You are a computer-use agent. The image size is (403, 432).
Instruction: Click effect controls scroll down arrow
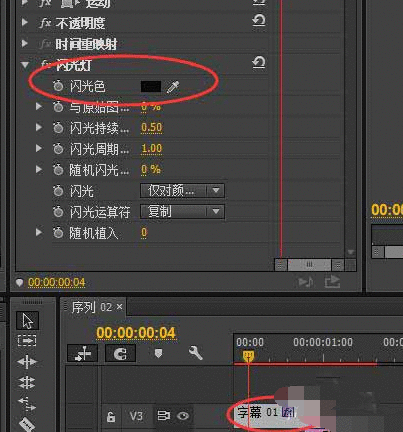pyautogui.click(x=350, y=252)
